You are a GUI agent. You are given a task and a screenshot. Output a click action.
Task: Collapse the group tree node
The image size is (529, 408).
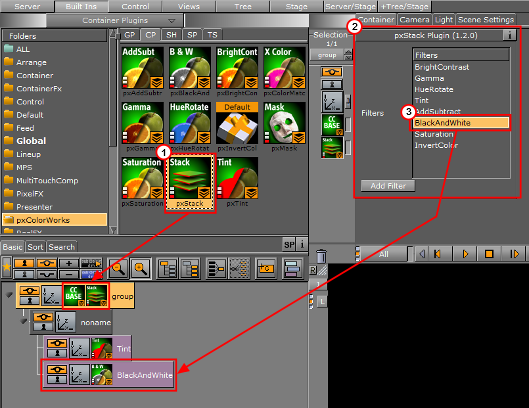[x=9, y=295]
